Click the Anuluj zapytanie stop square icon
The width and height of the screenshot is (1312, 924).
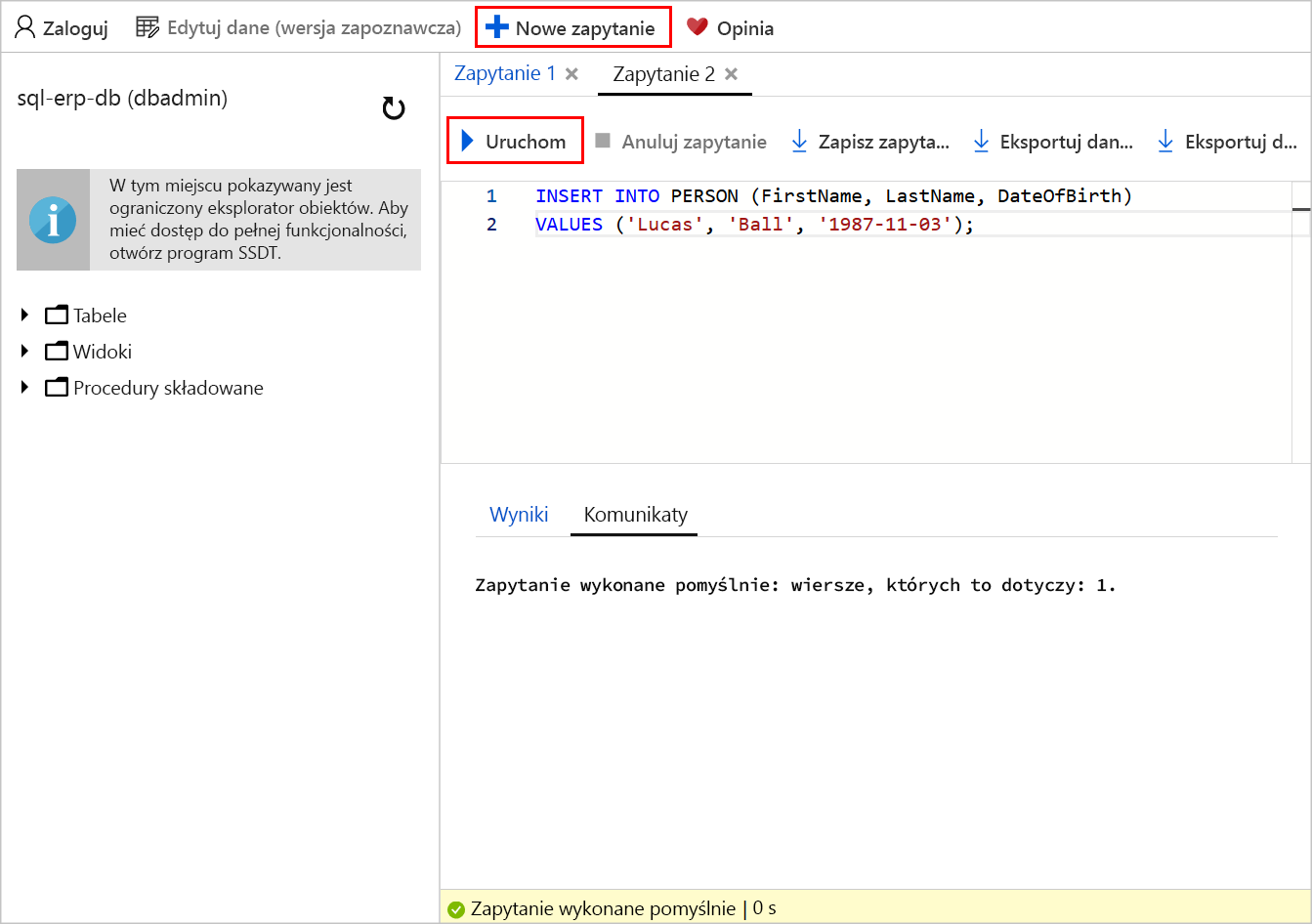603,142
